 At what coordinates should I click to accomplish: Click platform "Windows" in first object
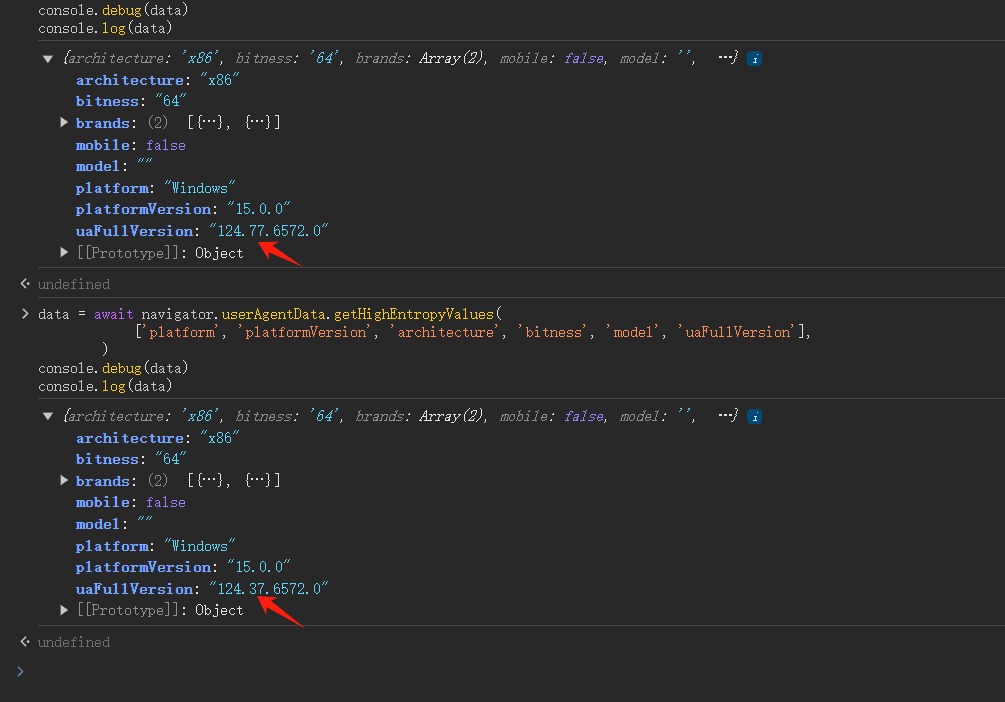tap(199, 188)
